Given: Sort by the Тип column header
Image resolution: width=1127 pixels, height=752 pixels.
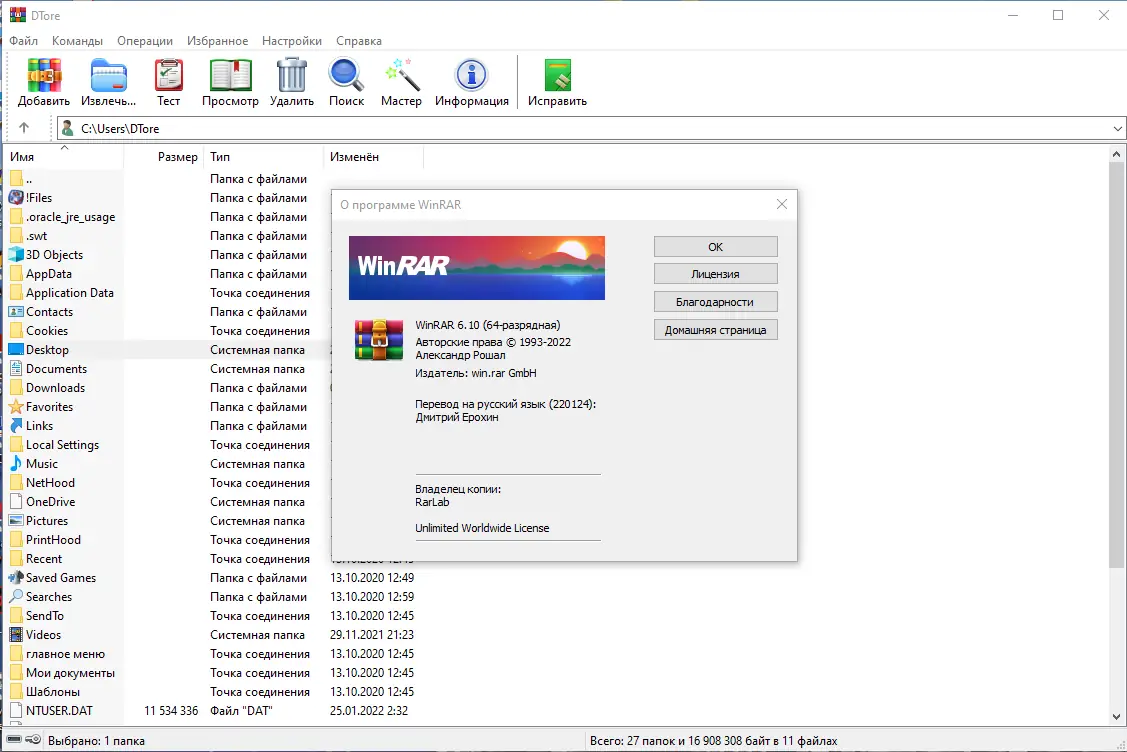Looking at the screenshot, I should click(x=264, y=157).
